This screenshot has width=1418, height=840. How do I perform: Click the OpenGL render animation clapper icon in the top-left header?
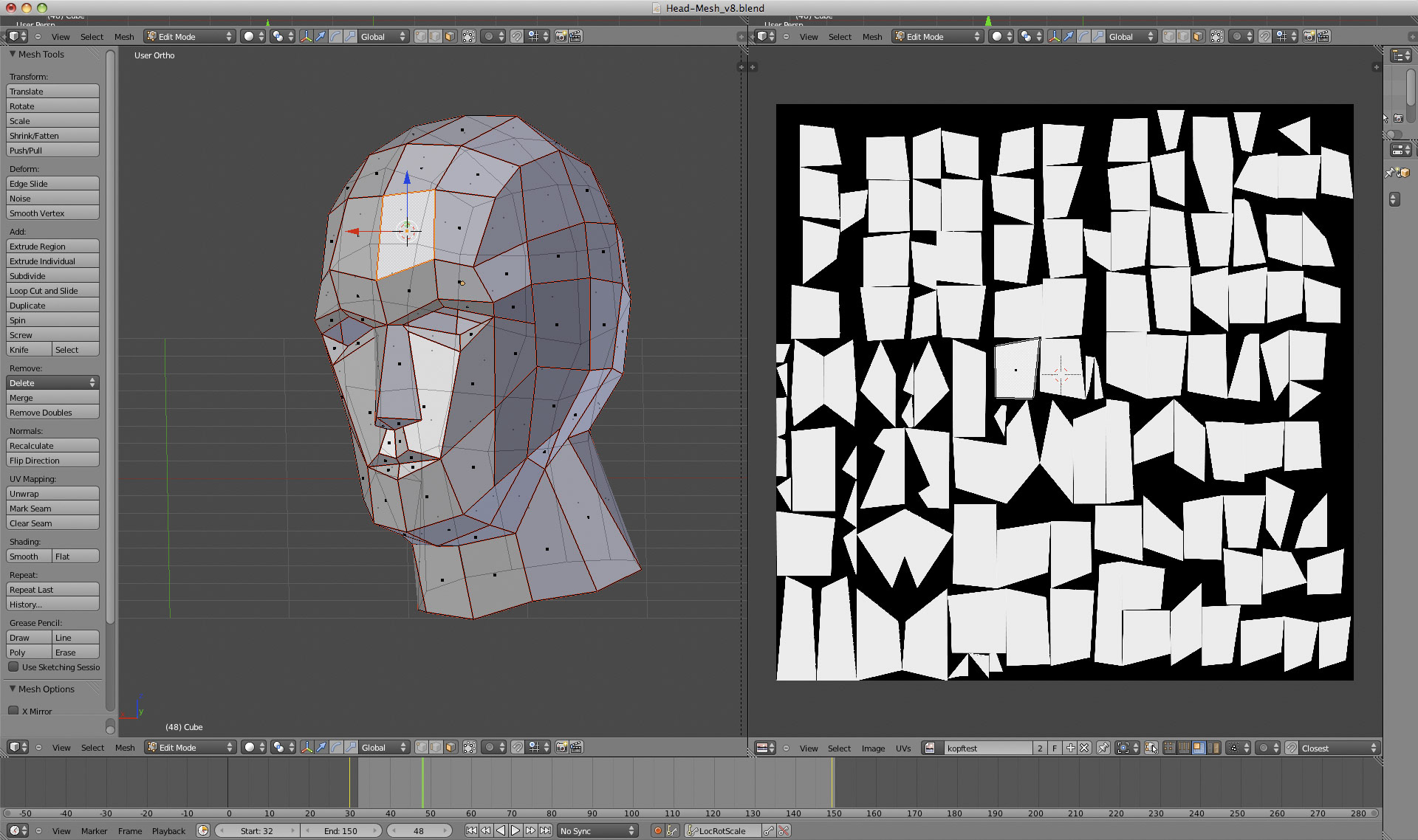click(576, 36)
